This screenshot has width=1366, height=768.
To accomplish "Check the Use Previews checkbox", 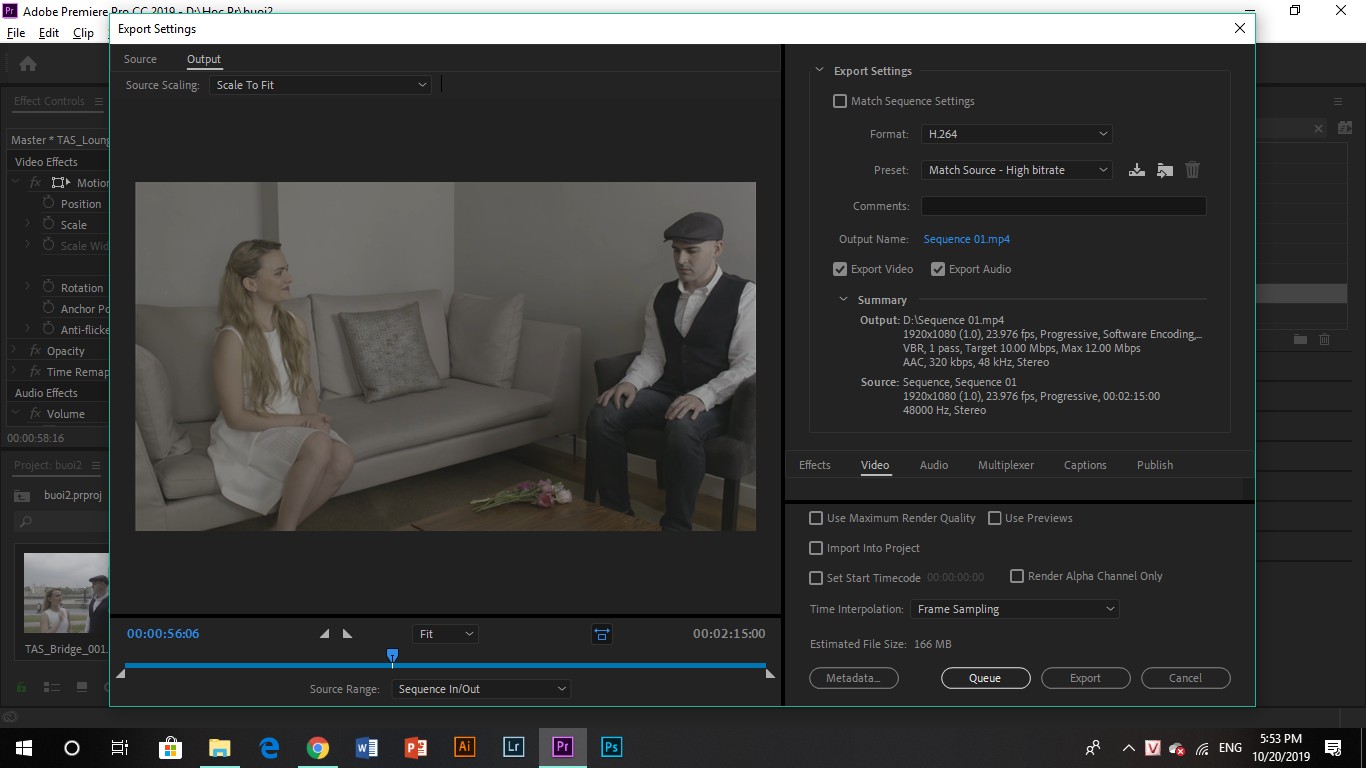I will click(x=995, y=518).
